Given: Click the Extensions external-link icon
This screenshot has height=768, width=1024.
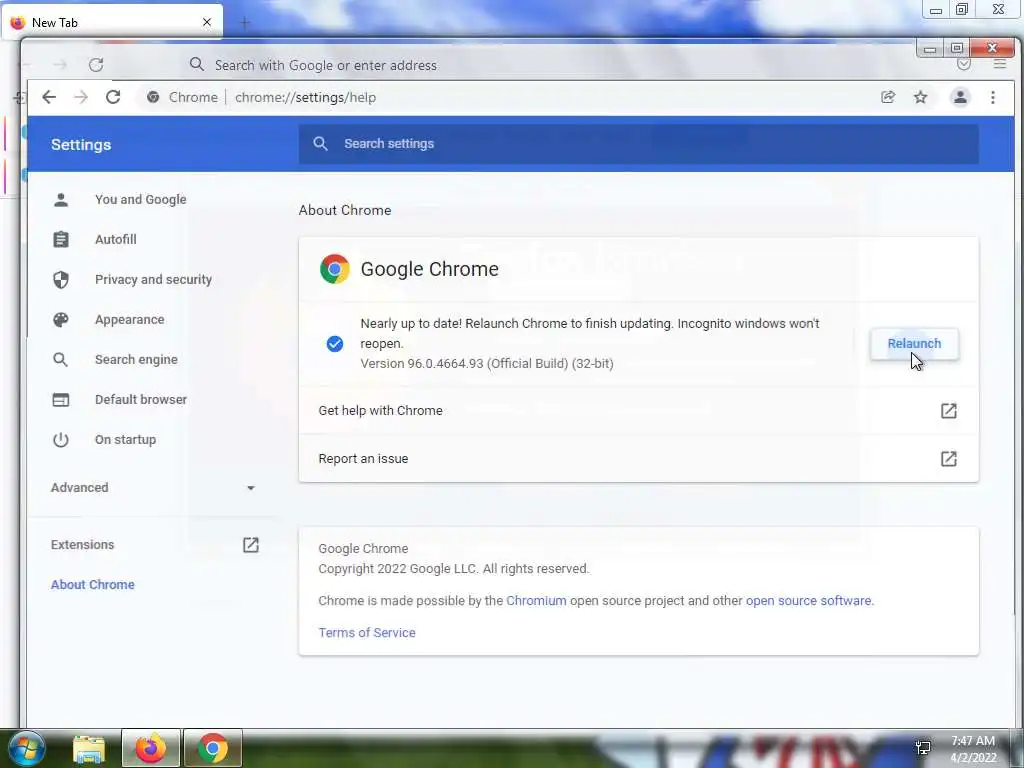Looking at the screenshot, I should [x=251, y=545].
